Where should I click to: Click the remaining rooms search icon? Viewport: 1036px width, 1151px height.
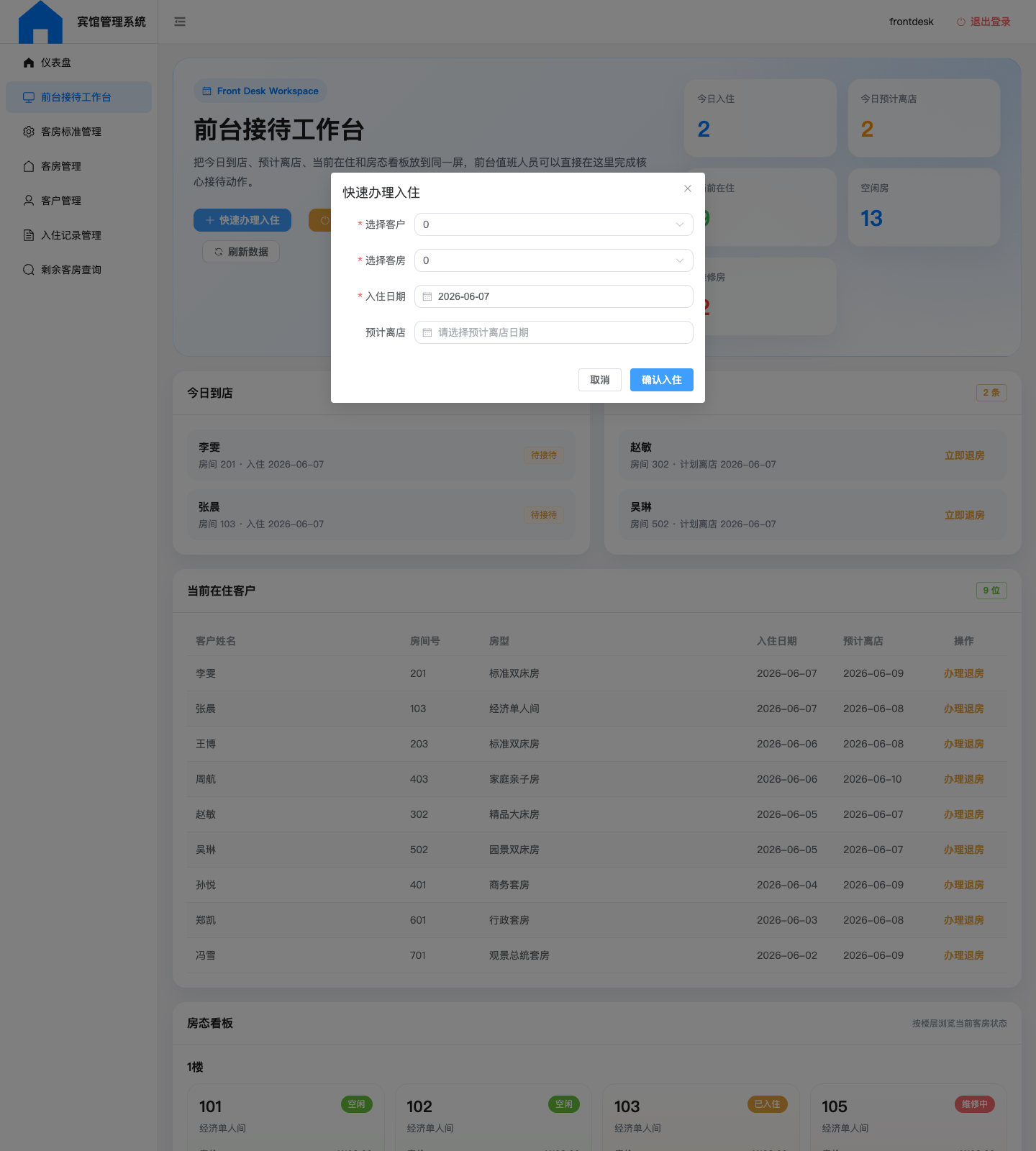pos(29,270)
